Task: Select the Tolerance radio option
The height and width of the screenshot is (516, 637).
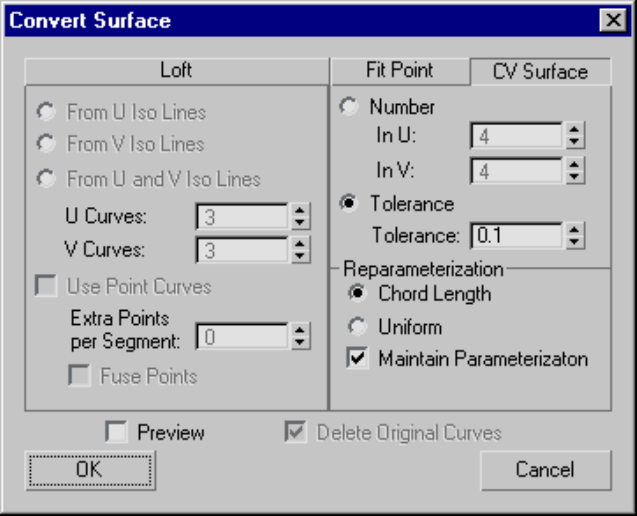Action: [349, 204]
